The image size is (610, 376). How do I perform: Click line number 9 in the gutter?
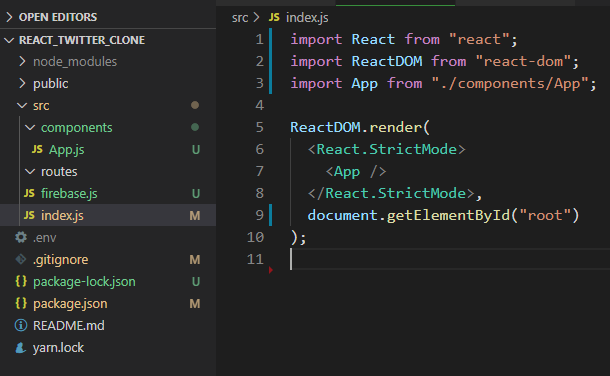[259, 215]
